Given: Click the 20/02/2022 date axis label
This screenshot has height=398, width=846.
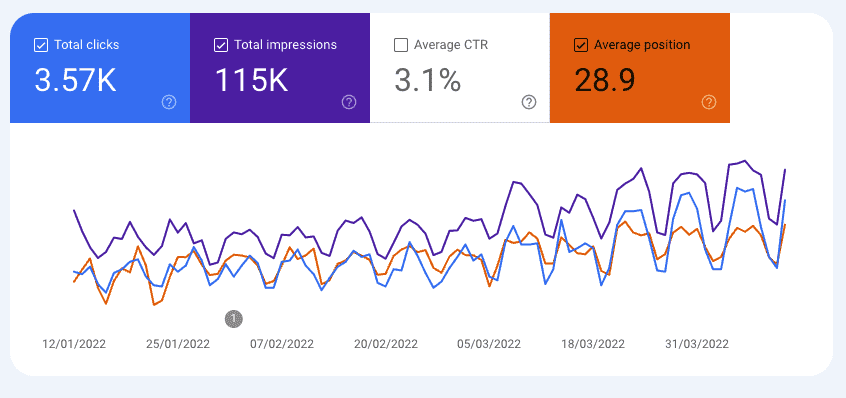Looking at the screenshot, I should point(386,344).
